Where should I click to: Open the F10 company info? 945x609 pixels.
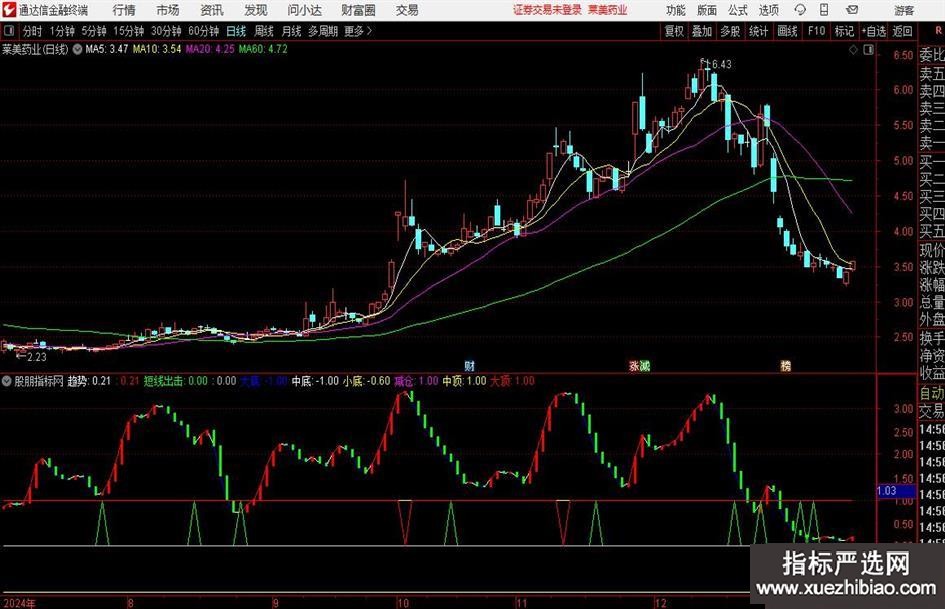point(817,31)
